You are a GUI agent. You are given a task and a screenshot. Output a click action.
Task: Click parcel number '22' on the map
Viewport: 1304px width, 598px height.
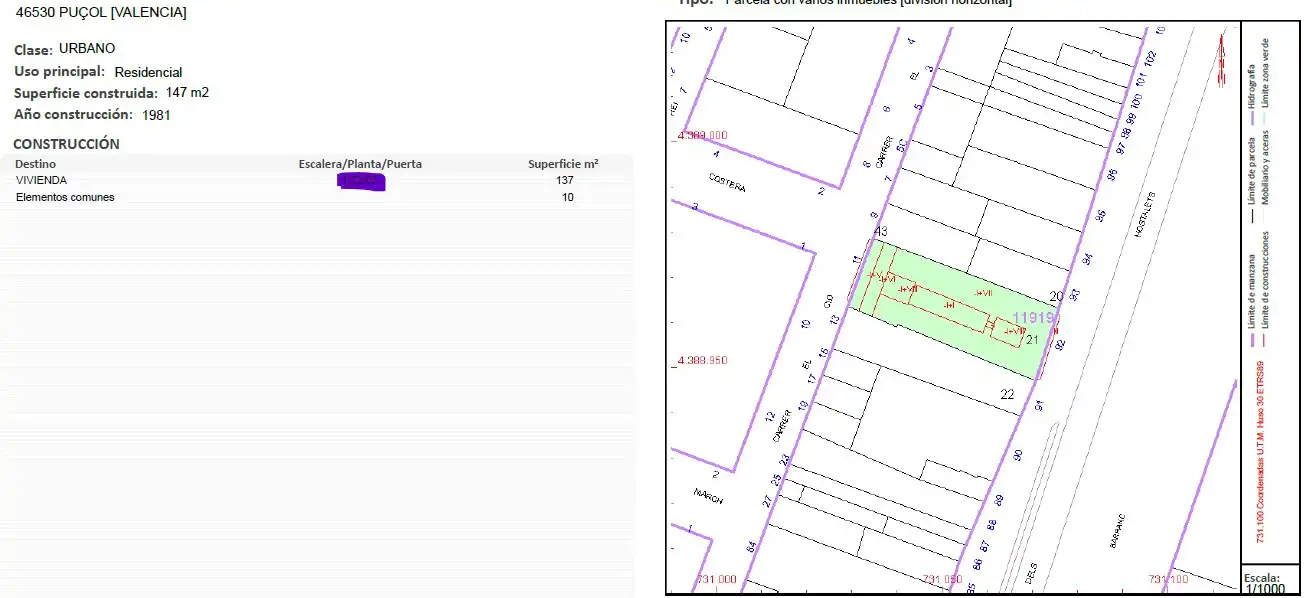[1008, 394]
